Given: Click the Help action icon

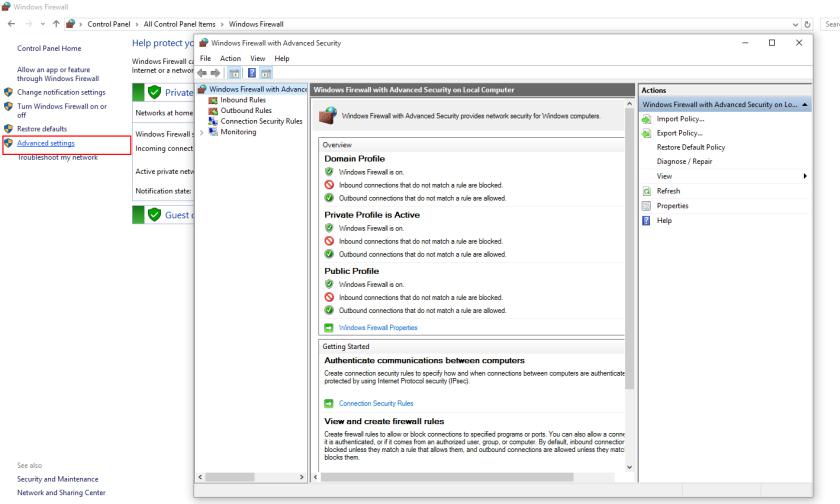Looking at the screenshot, I should tap(647, 220).
